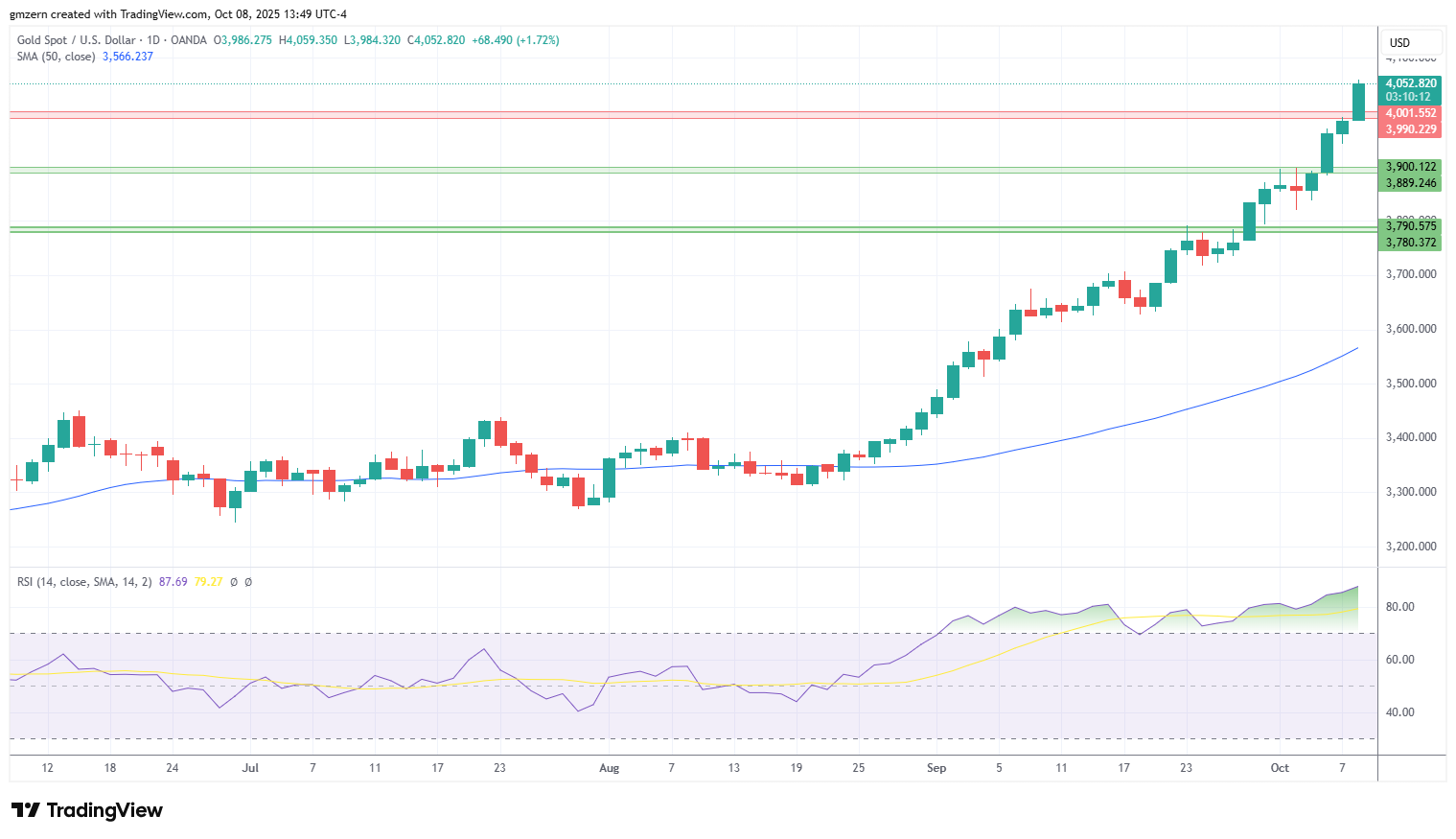Viewport: 1456px width, 839px height.
Task: Click the 3,990.229 price label
Action: [x=1411, y=129]
